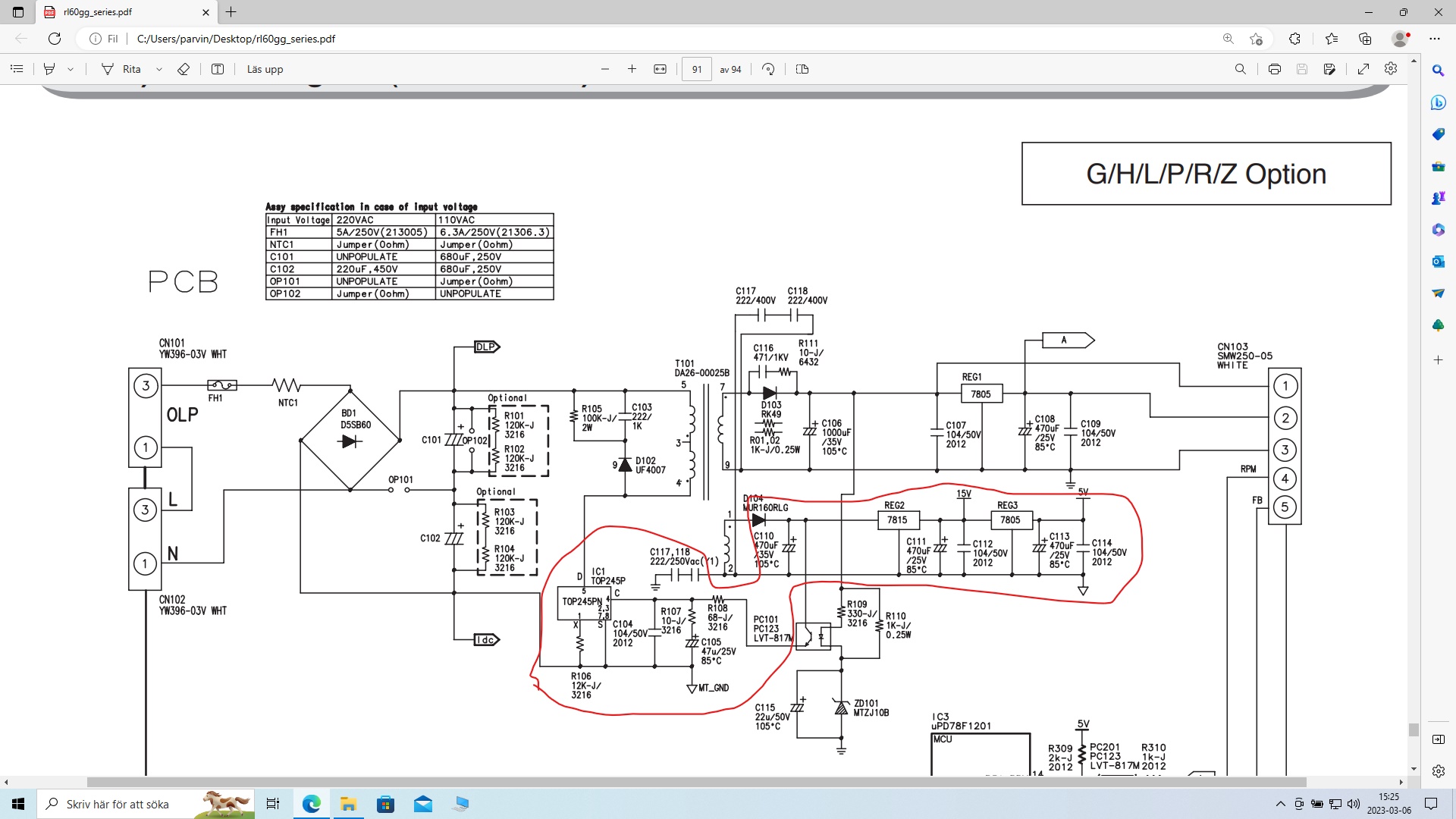
Task: Open a new browser tab
Action: pyautogui.click(x=231, y=12)
